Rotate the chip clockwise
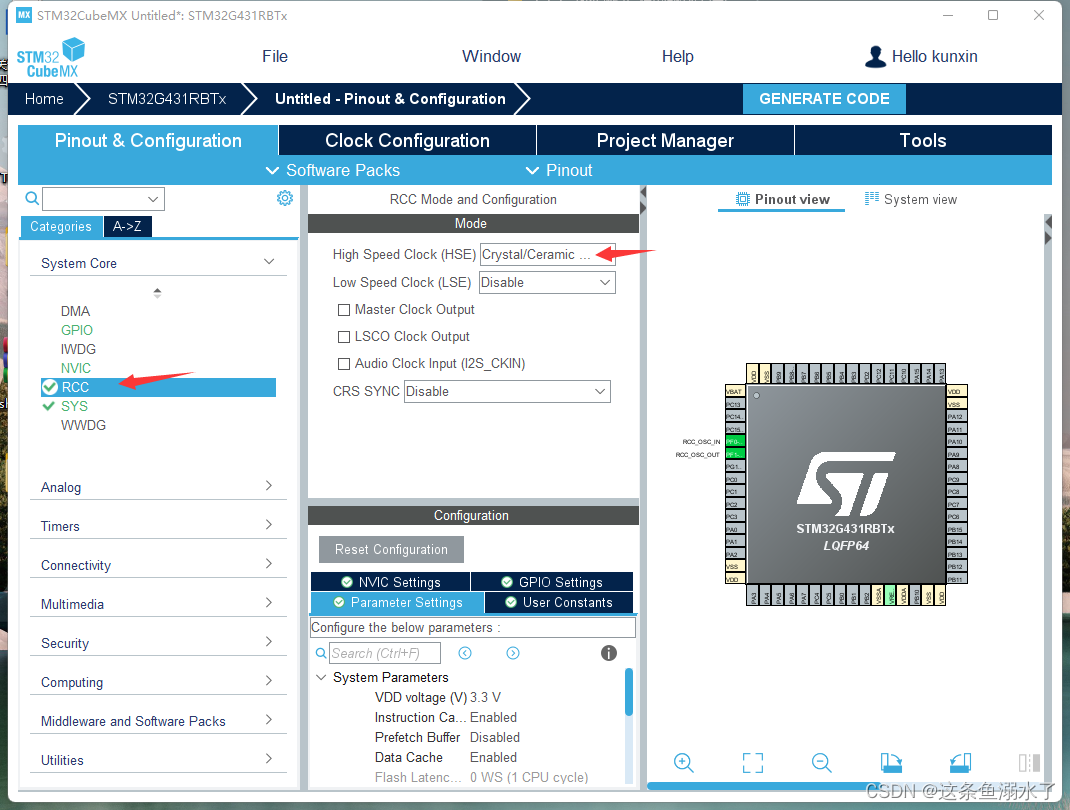Viewport: 1070px width, 810px height. [x=890, y=762]
